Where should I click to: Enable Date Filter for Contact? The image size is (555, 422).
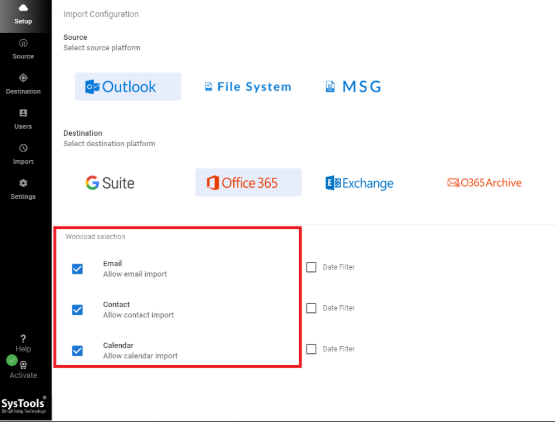pos(311,308)
